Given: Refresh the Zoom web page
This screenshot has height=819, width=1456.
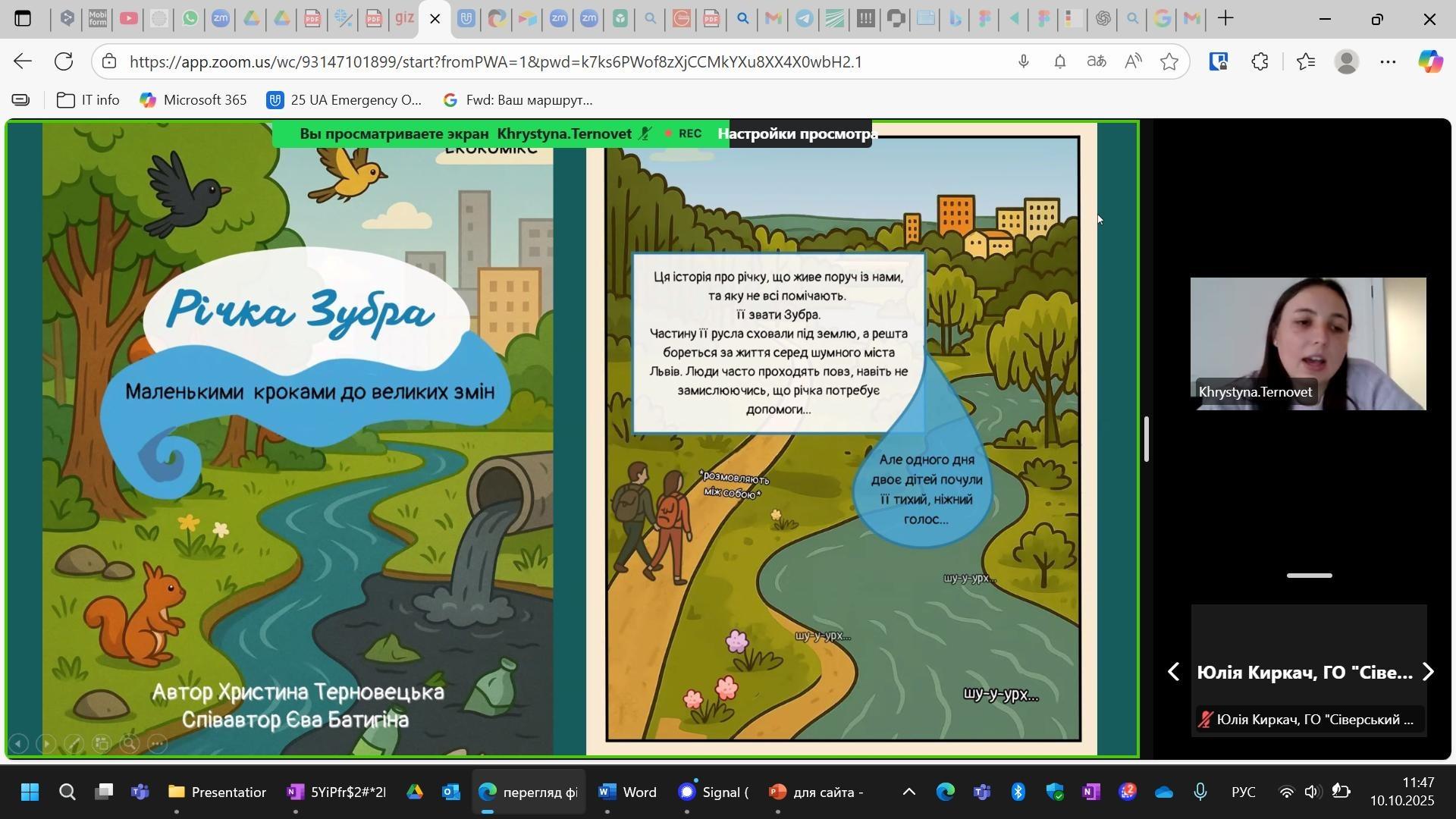Looking at the screenshot, I should pos(64,61).
